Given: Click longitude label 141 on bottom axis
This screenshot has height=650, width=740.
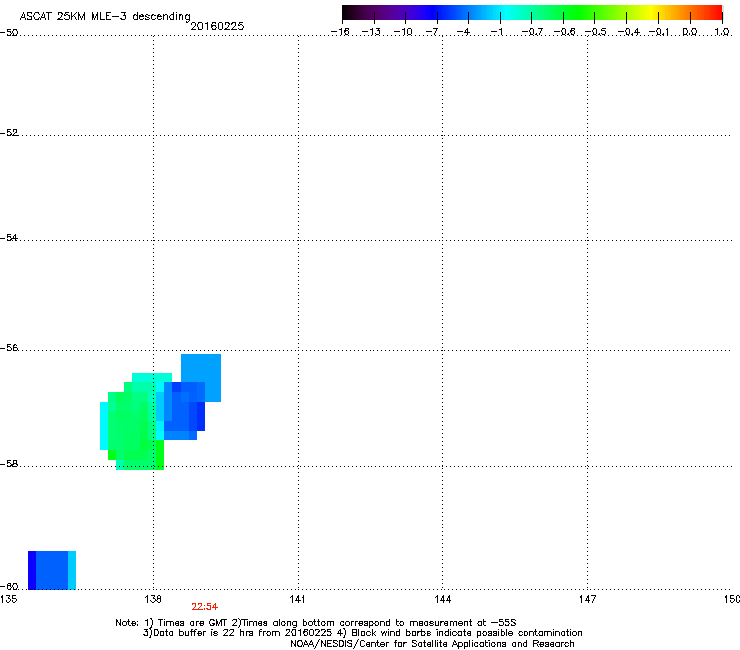Looking at the screenshot, I should click(297, 599).
